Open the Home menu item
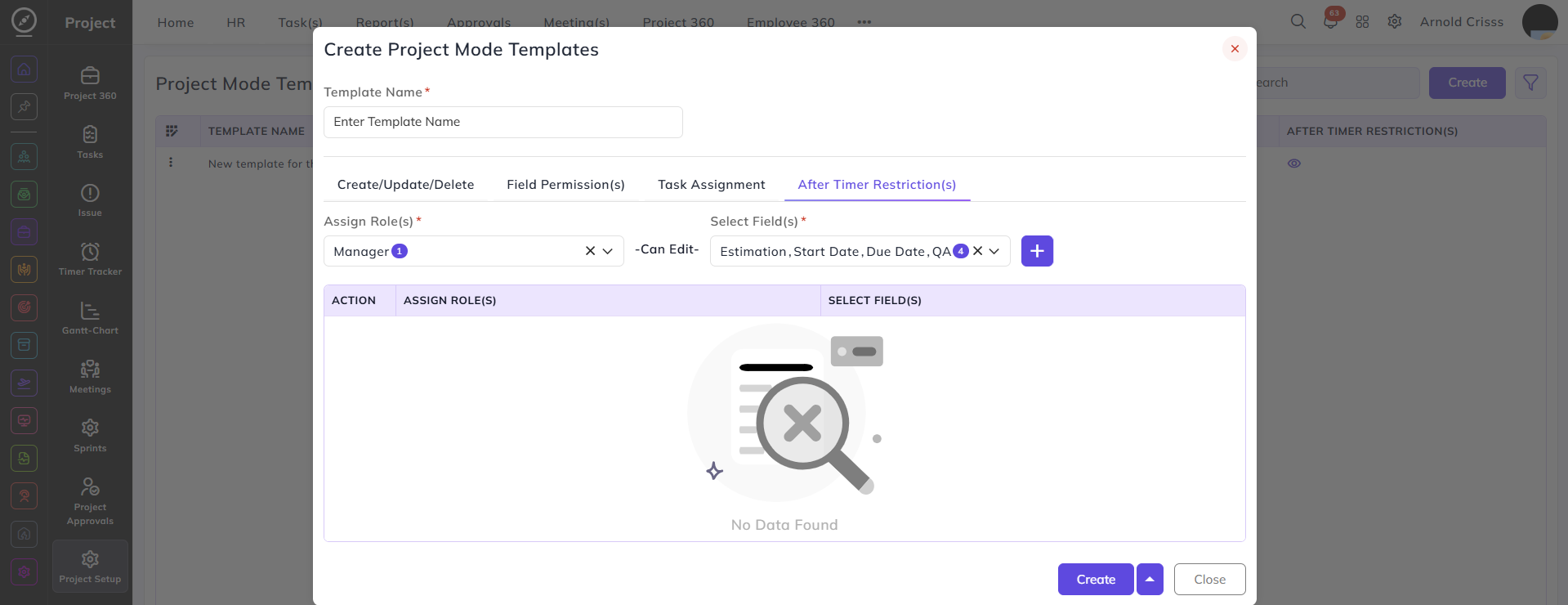This screenshot has width=1568, height=605. coord(176,22)
